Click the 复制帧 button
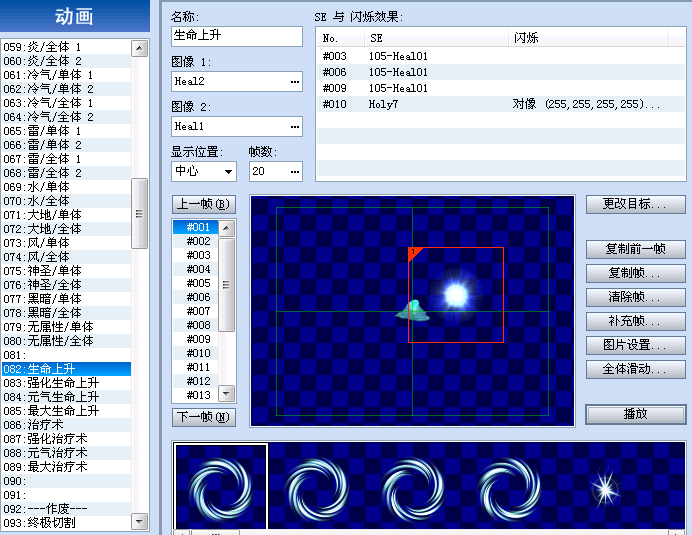 tap(636, 273)
